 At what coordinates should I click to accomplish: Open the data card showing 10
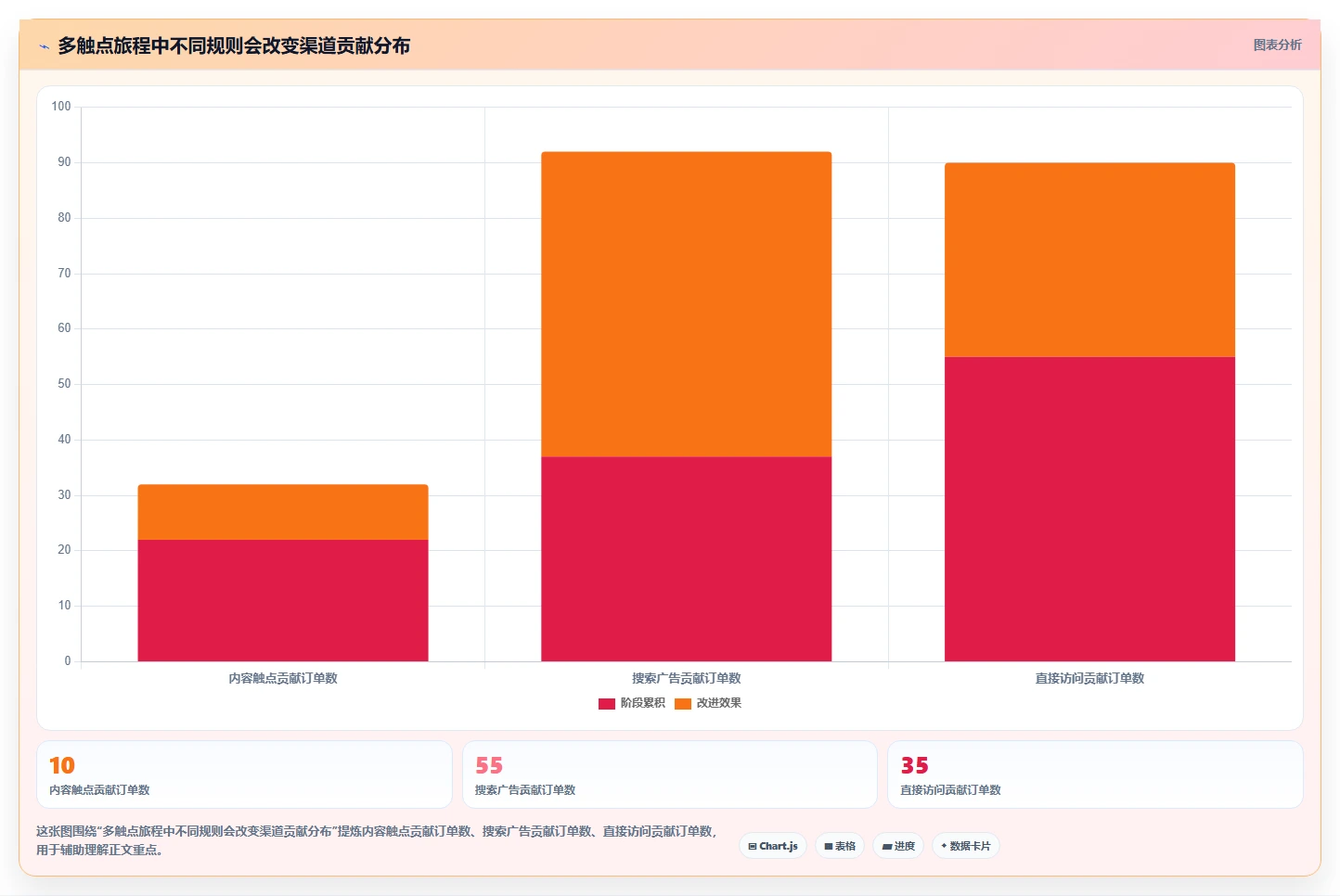(x=244, y=774)
